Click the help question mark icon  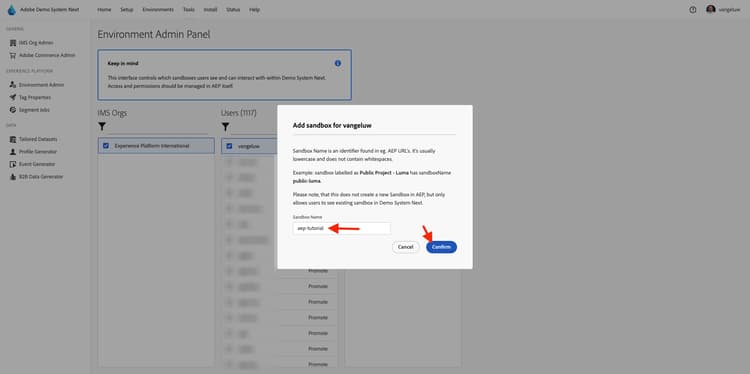coord(693,10)
